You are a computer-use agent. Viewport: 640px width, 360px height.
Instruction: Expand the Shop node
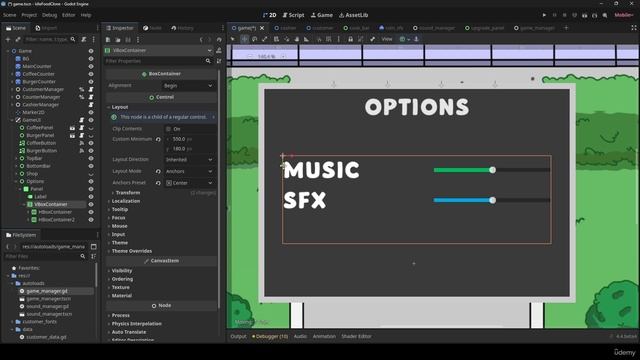click(x=16, y=174)
